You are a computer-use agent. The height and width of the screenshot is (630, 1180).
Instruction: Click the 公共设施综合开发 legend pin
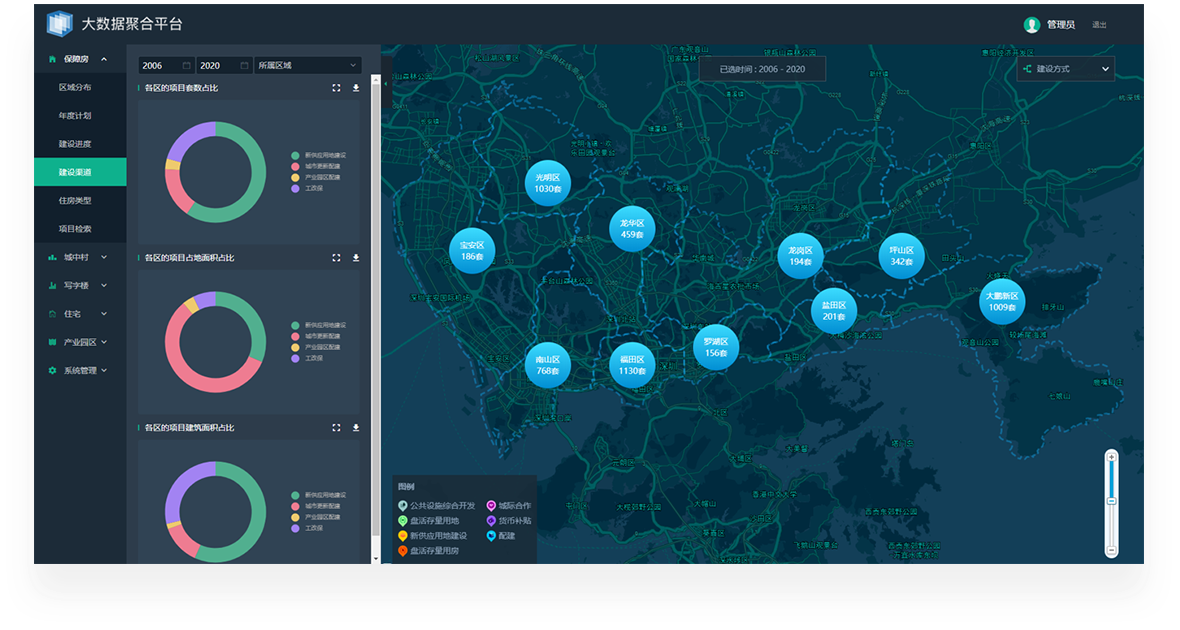tap(403, 506)
